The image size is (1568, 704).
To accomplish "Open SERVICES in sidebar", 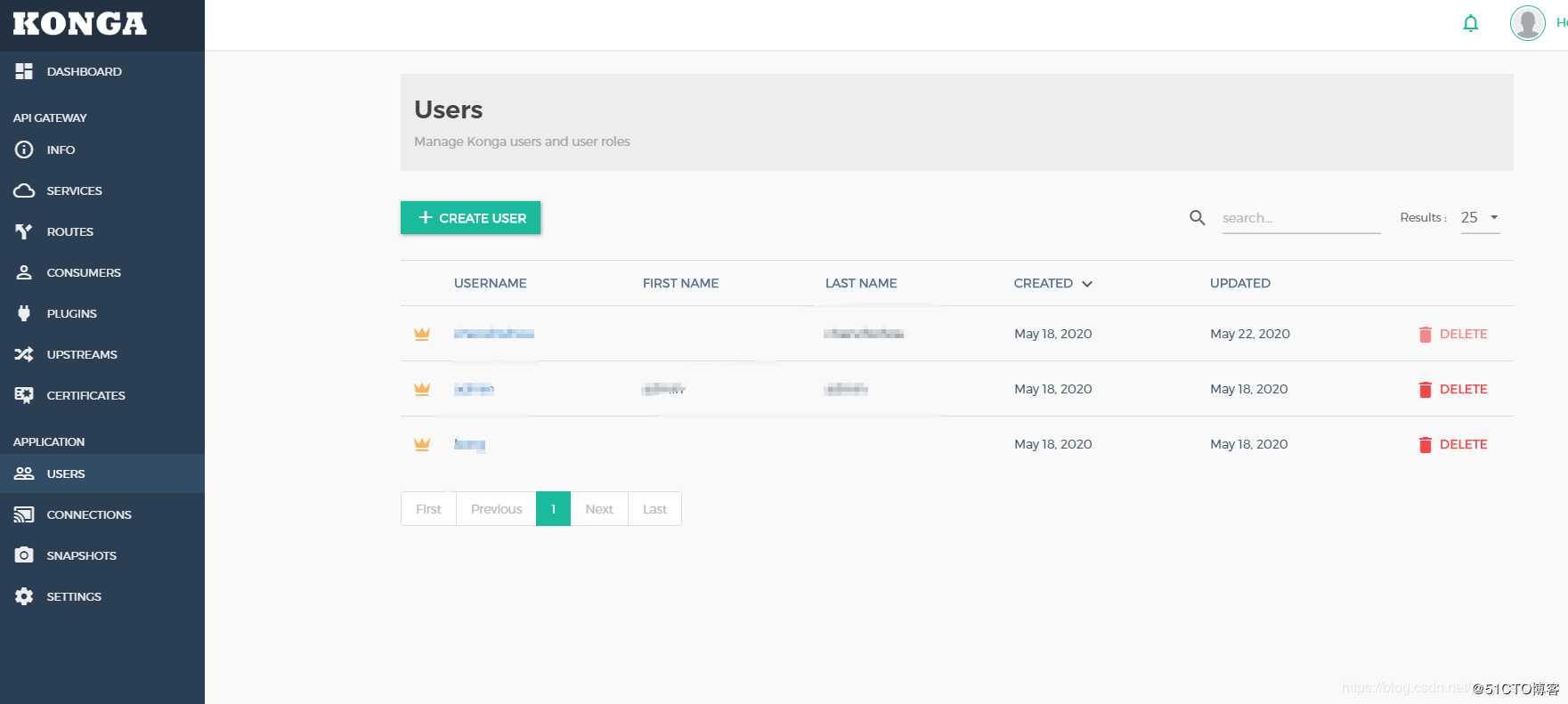I will tap(102, 190).
